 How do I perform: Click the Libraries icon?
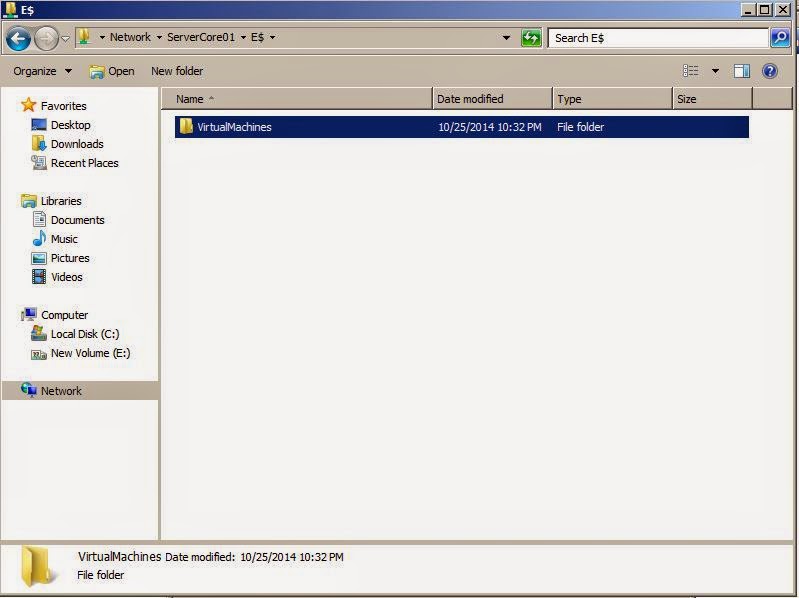pyautogui.click(x=29, y=200)
